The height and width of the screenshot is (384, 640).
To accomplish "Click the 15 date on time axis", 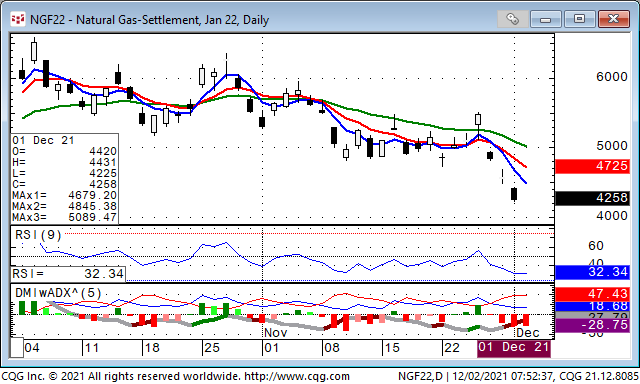I will pyautogui.click(x=391, y=348).
